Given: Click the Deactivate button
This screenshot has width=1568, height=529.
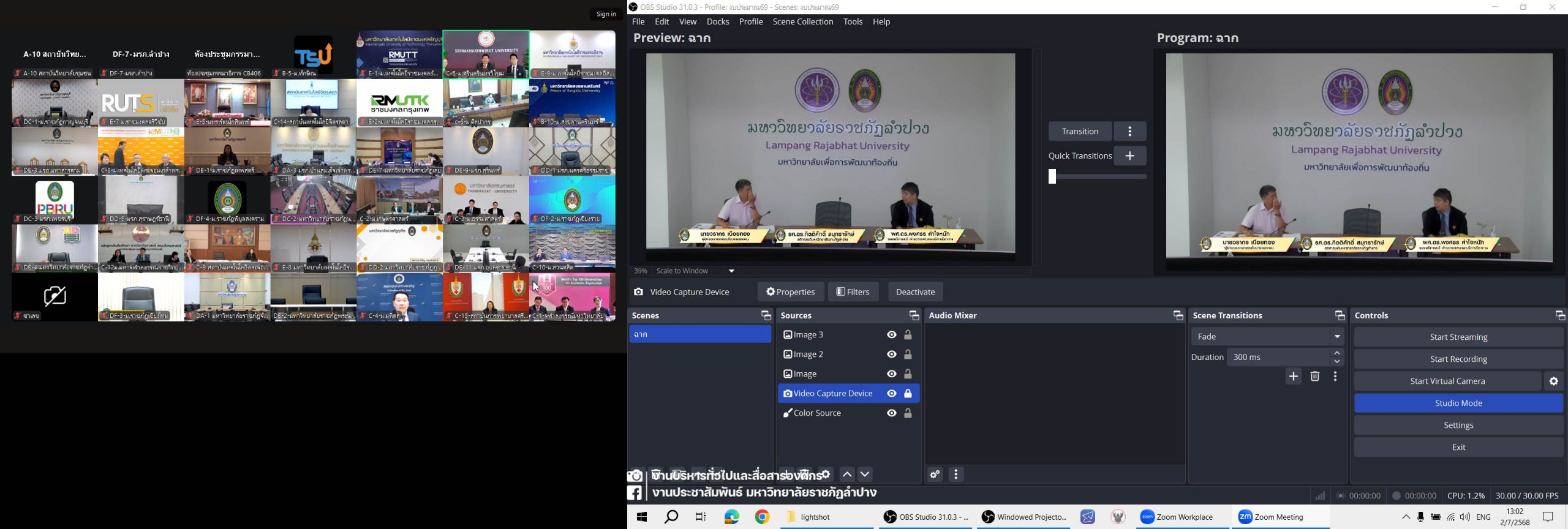Looking at the screenshot, I should (x=915, y=292).
